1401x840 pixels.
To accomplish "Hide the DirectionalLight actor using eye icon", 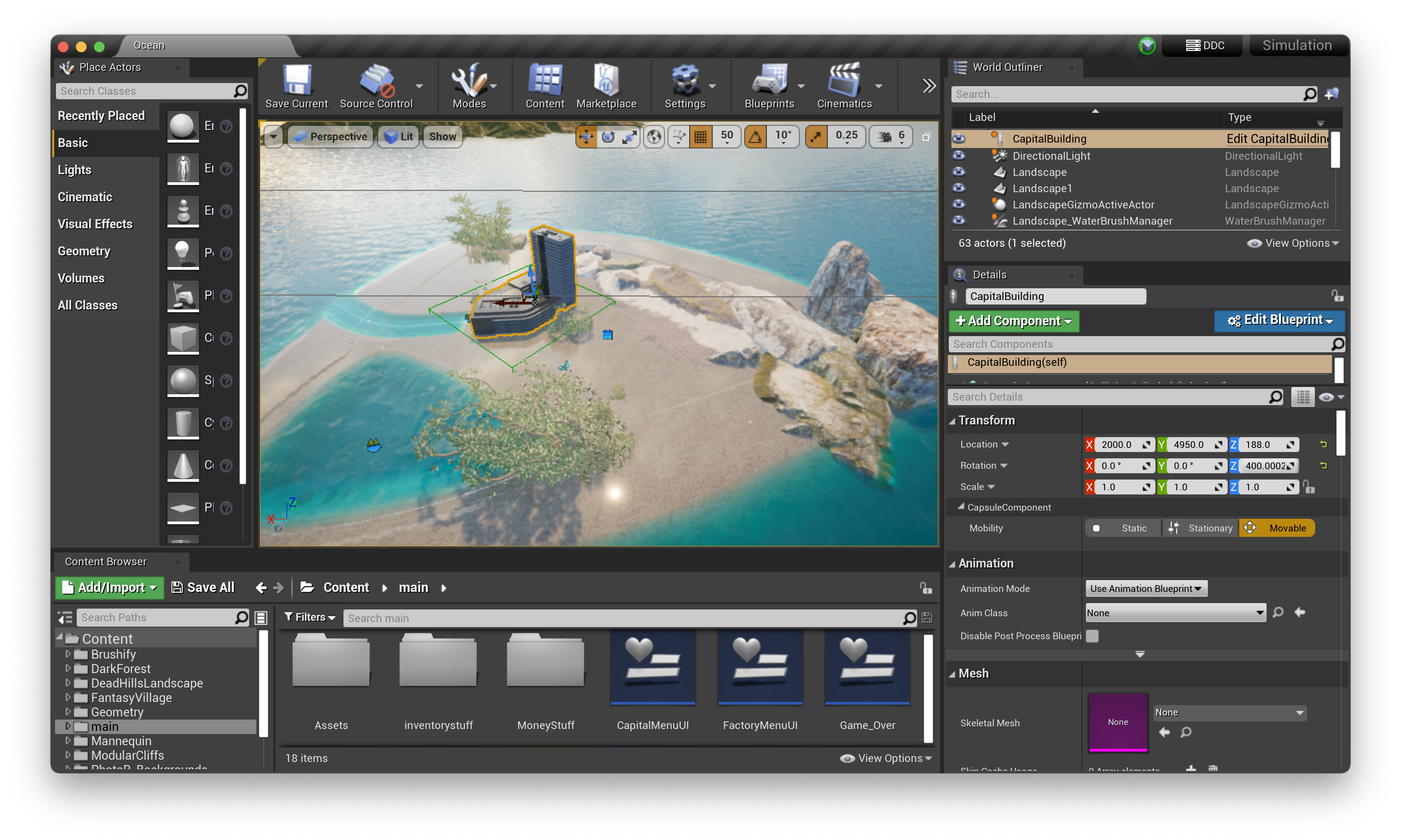I will [x=958, y=155].
